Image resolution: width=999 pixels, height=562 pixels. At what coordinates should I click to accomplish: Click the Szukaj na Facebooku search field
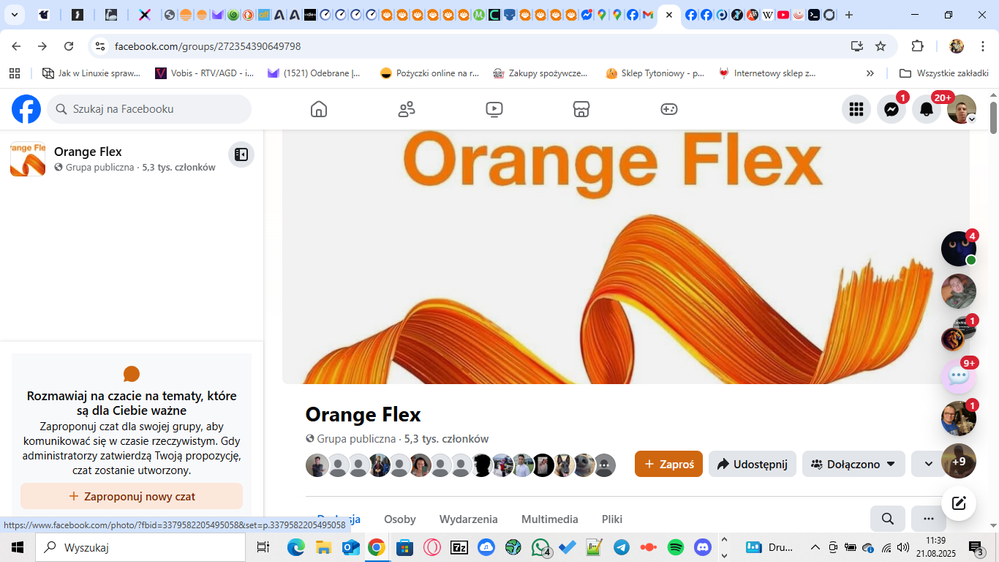[149, 109]
